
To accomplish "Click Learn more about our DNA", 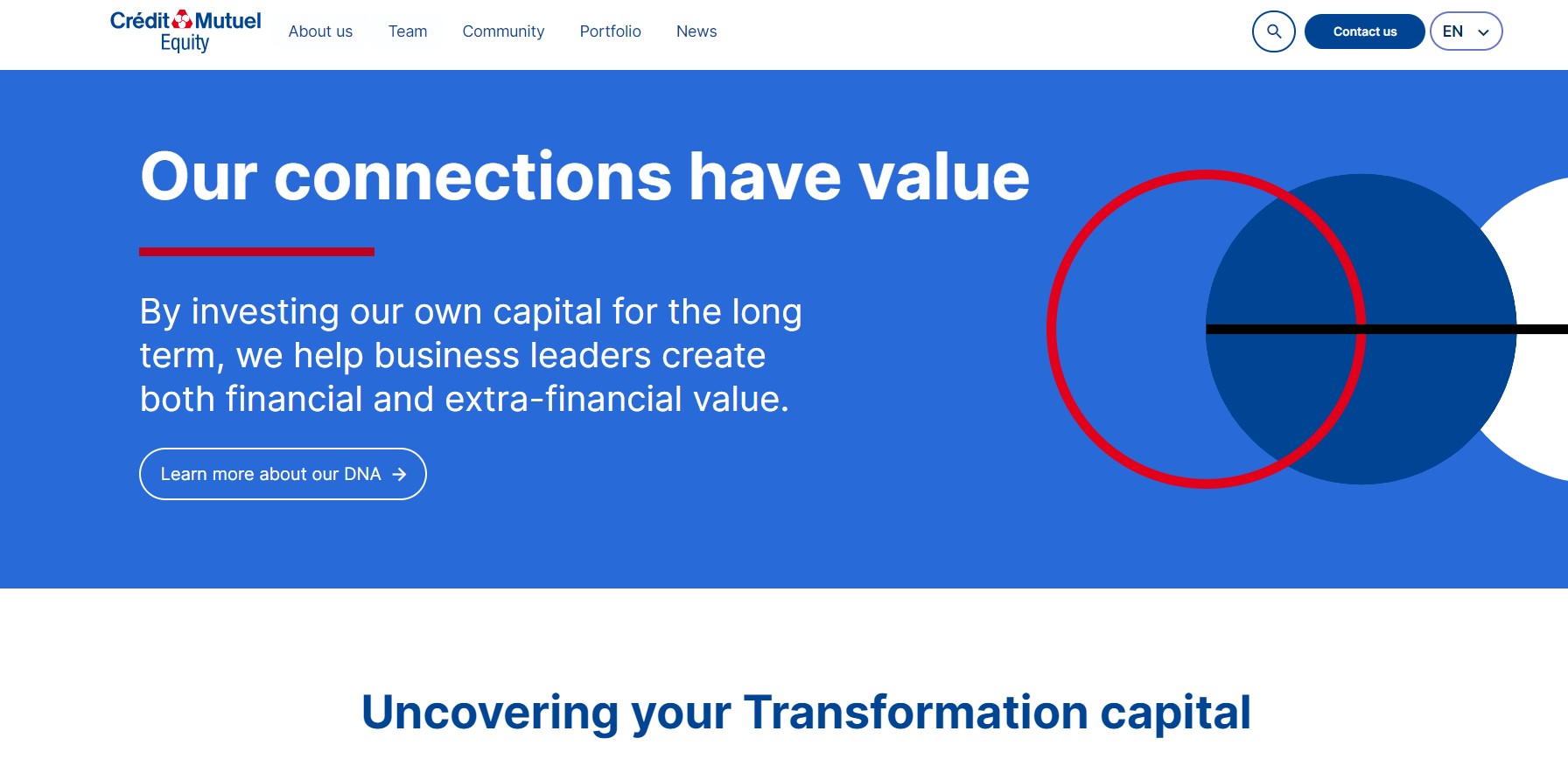I will click(283, 474).
